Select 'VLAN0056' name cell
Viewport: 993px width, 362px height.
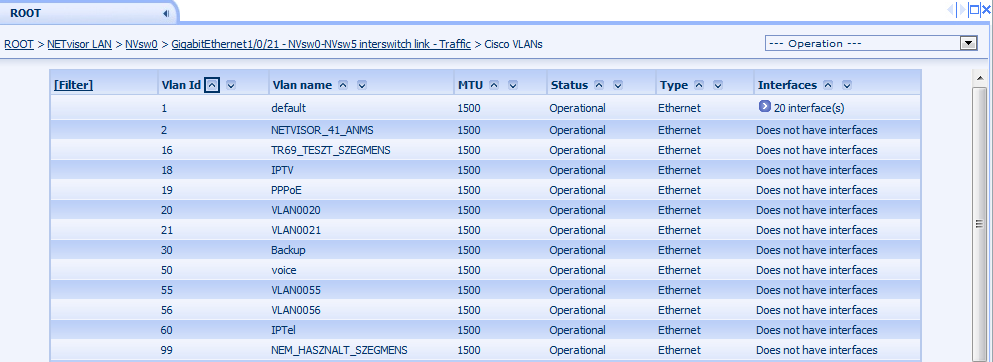click(x=296, y=310)
